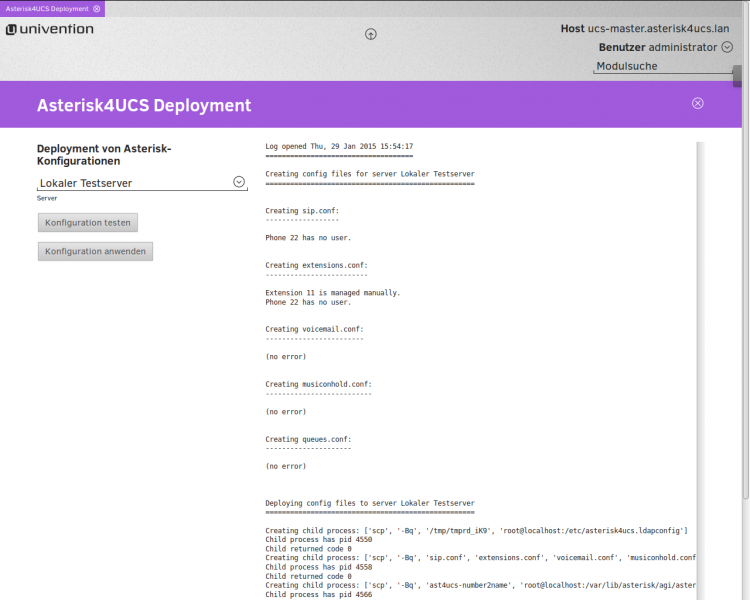
Task: Click 'Child process has pid 4558' line
Action: pos(319,567)
